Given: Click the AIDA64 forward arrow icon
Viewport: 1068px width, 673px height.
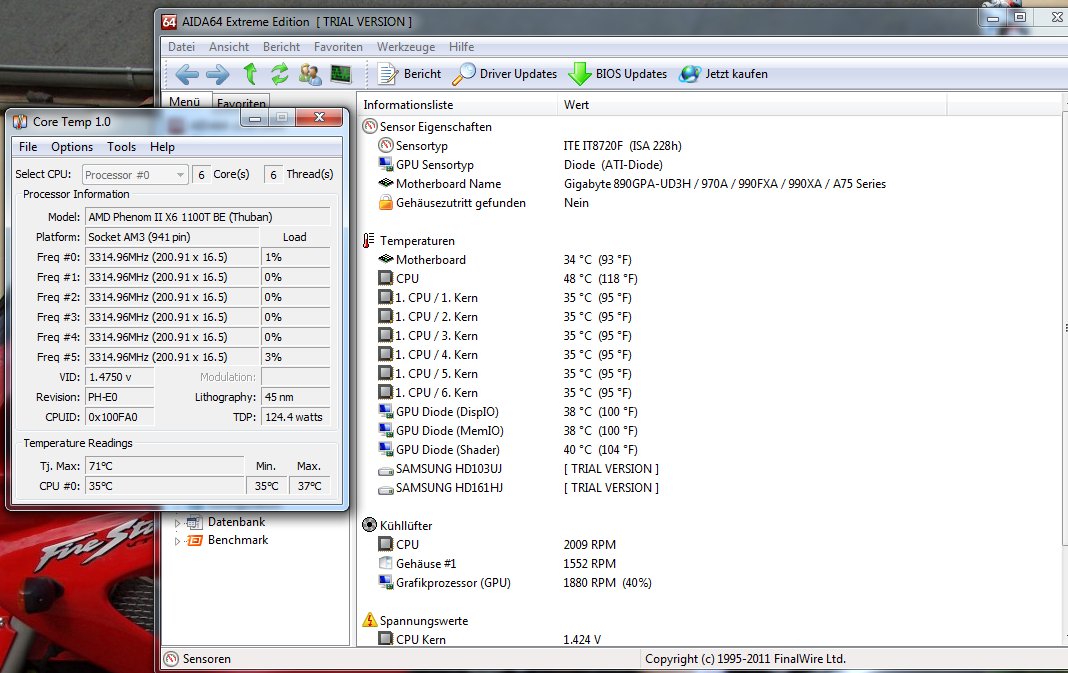Looking at the screenshot, I should tap(217, 74).
